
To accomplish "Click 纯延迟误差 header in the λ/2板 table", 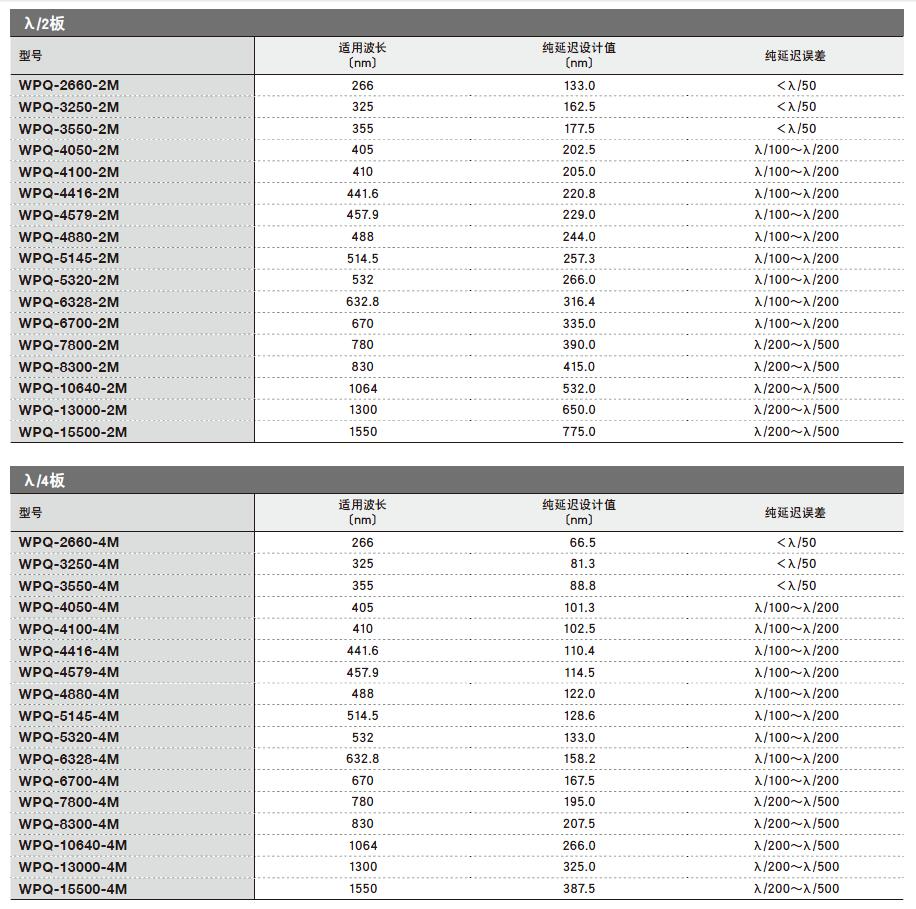I will (x=795, y=56).
